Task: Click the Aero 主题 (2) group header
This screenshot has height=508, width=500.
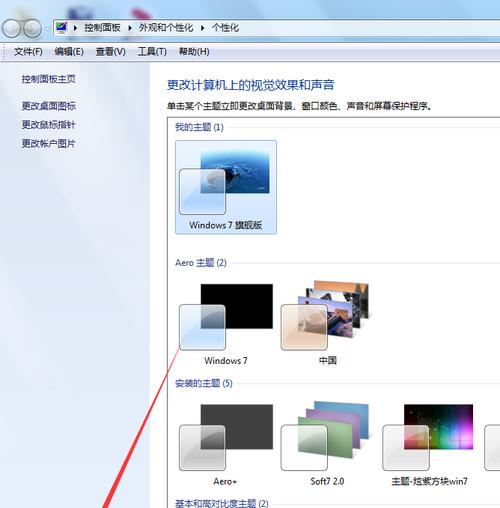Action: pos(201,263)
